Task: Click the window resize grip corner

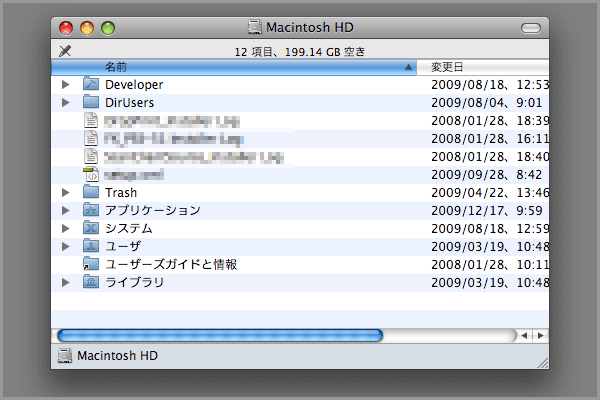Action: 543,362
